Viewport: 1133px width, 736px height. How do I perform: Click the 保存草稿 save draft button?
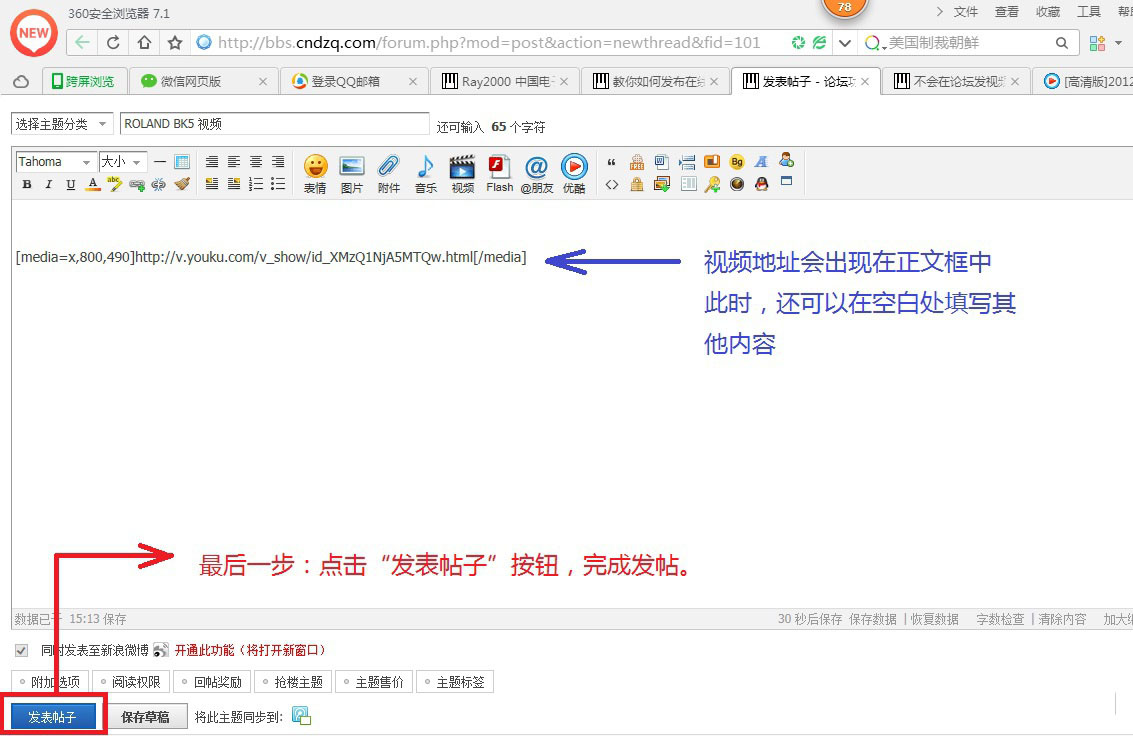tap(146, 717)
